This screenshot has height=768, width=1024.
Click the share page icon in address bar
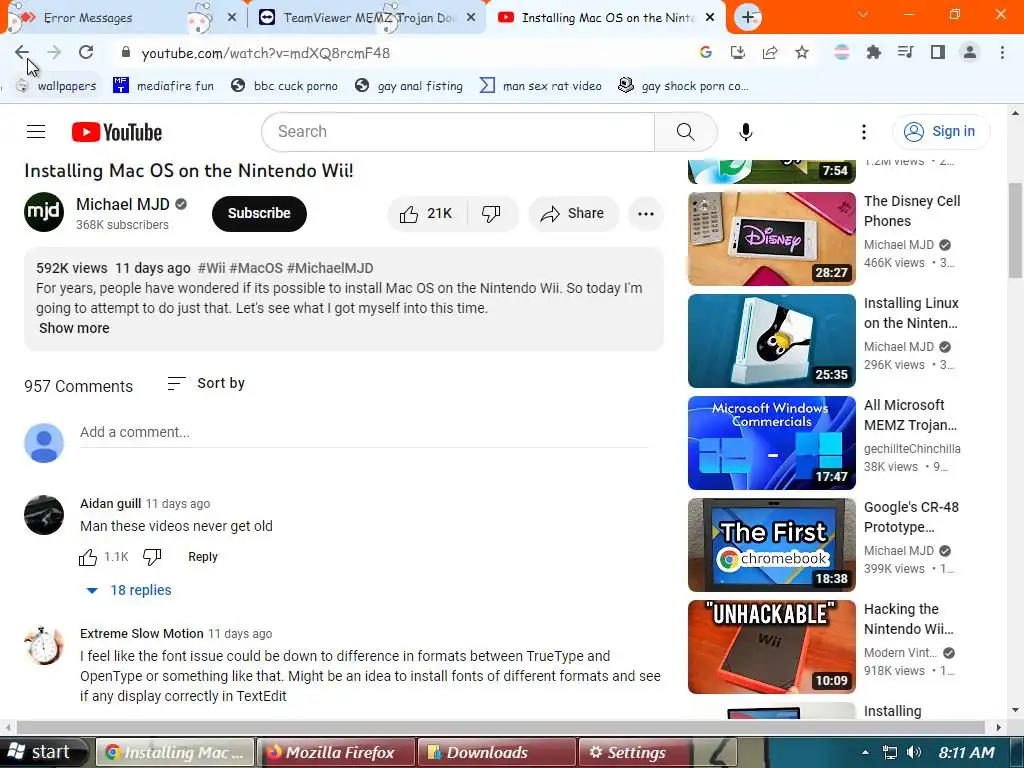[770, 52]
